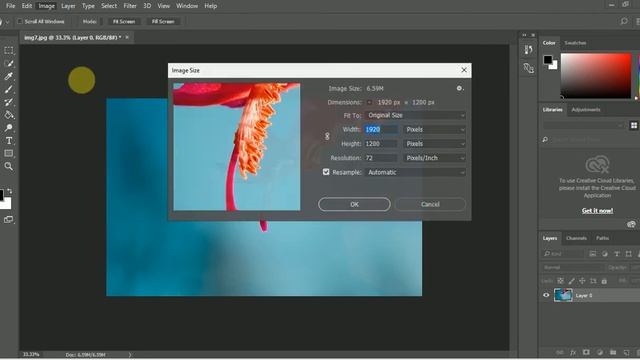Swap foreground and background colors icon

(9, 191)
